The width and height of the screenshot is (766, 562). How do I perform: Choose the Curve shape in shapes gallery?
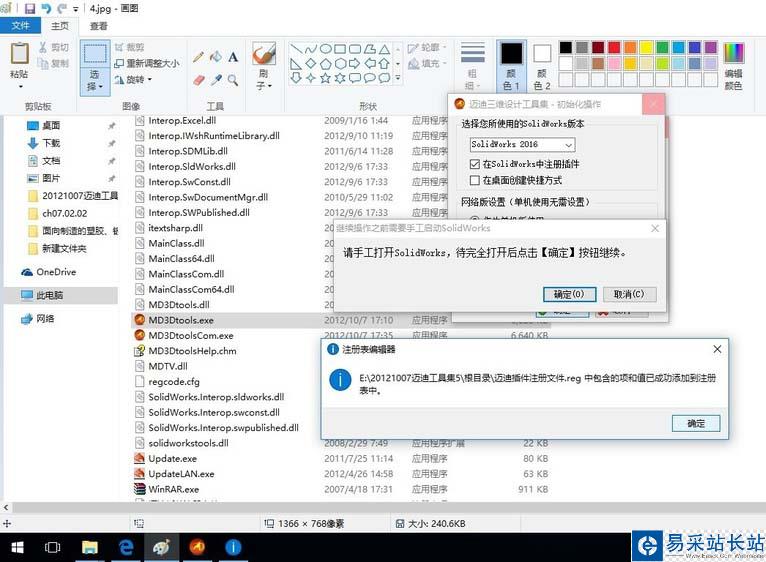click(311, 49)
